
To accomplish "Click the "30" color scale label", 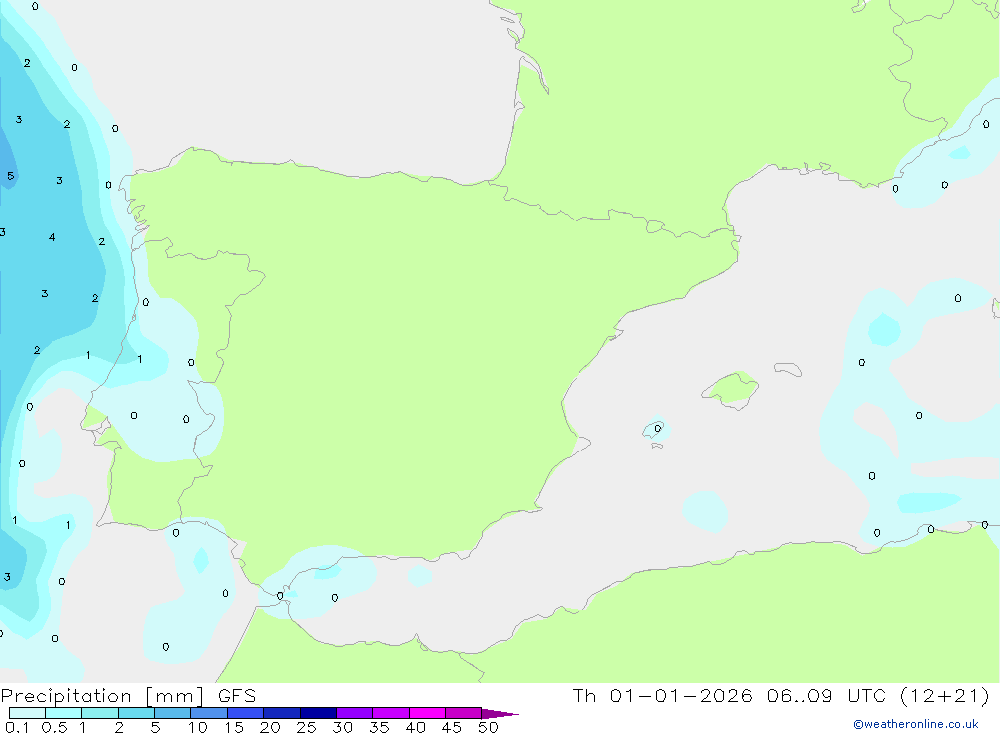I will pos(343,727).
